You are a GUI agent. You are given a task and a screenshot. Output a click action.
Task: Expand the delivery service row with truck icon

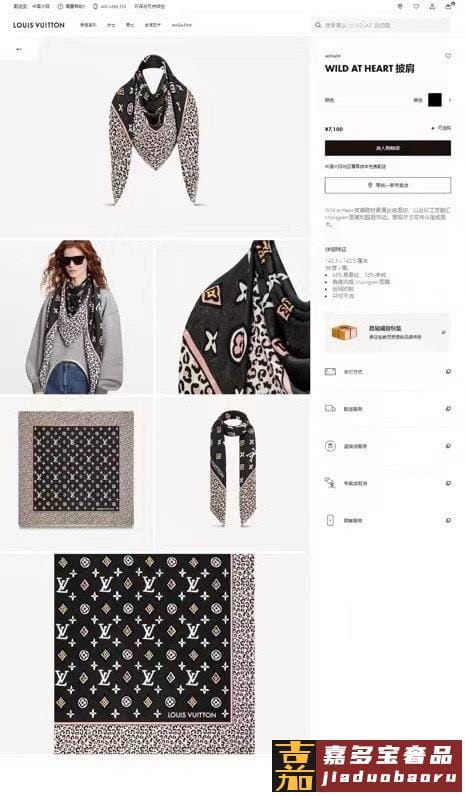click(x=387, y=409)
